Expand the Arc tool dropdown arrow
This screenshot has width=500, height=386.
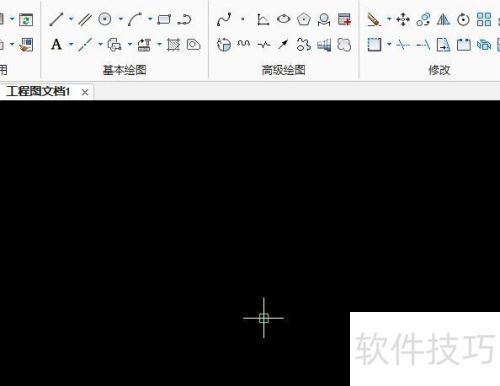pos(150,19)
